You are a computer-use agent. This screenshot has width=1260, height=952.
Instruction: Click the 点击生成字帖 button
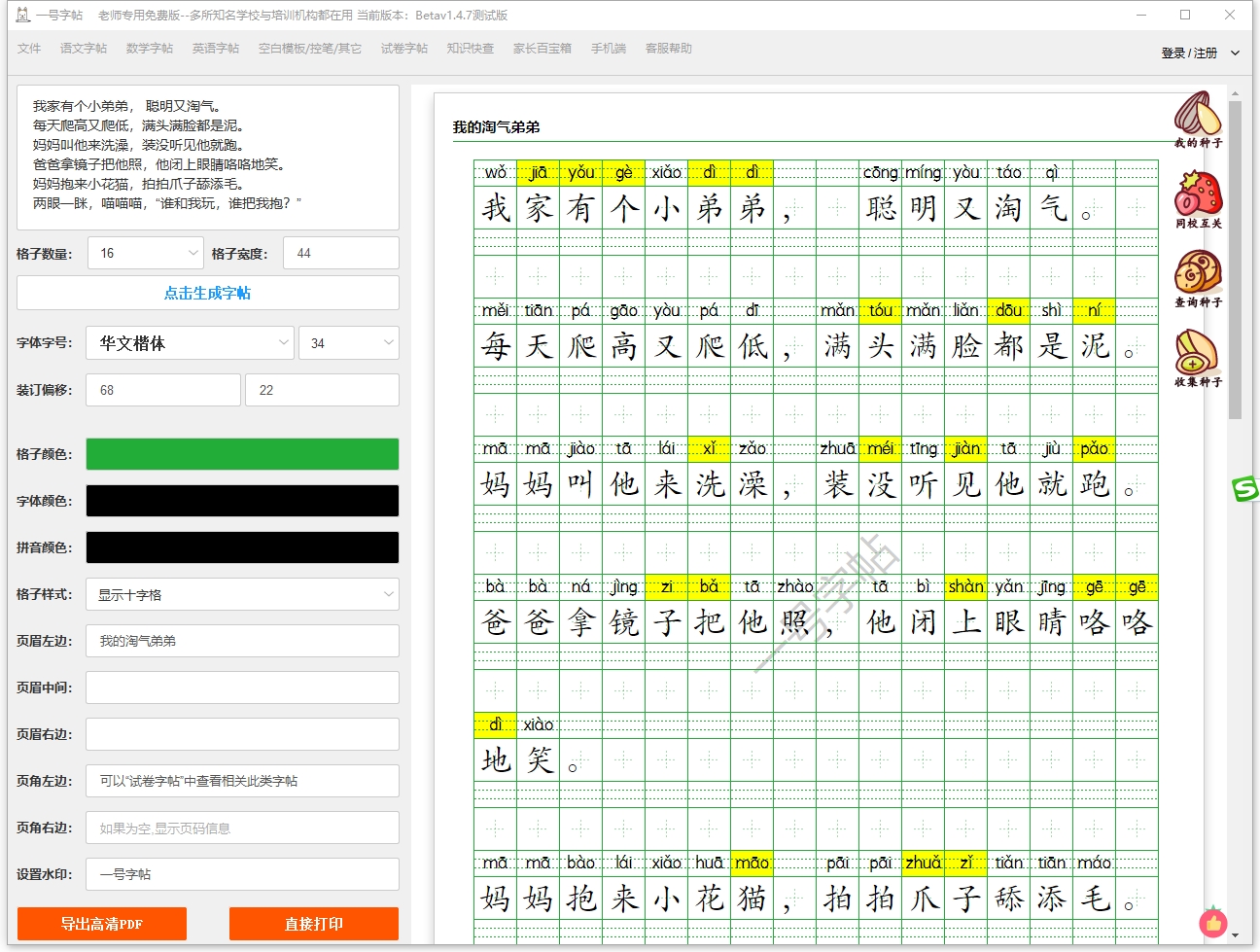pyautogui.click(x=208, y=293)
